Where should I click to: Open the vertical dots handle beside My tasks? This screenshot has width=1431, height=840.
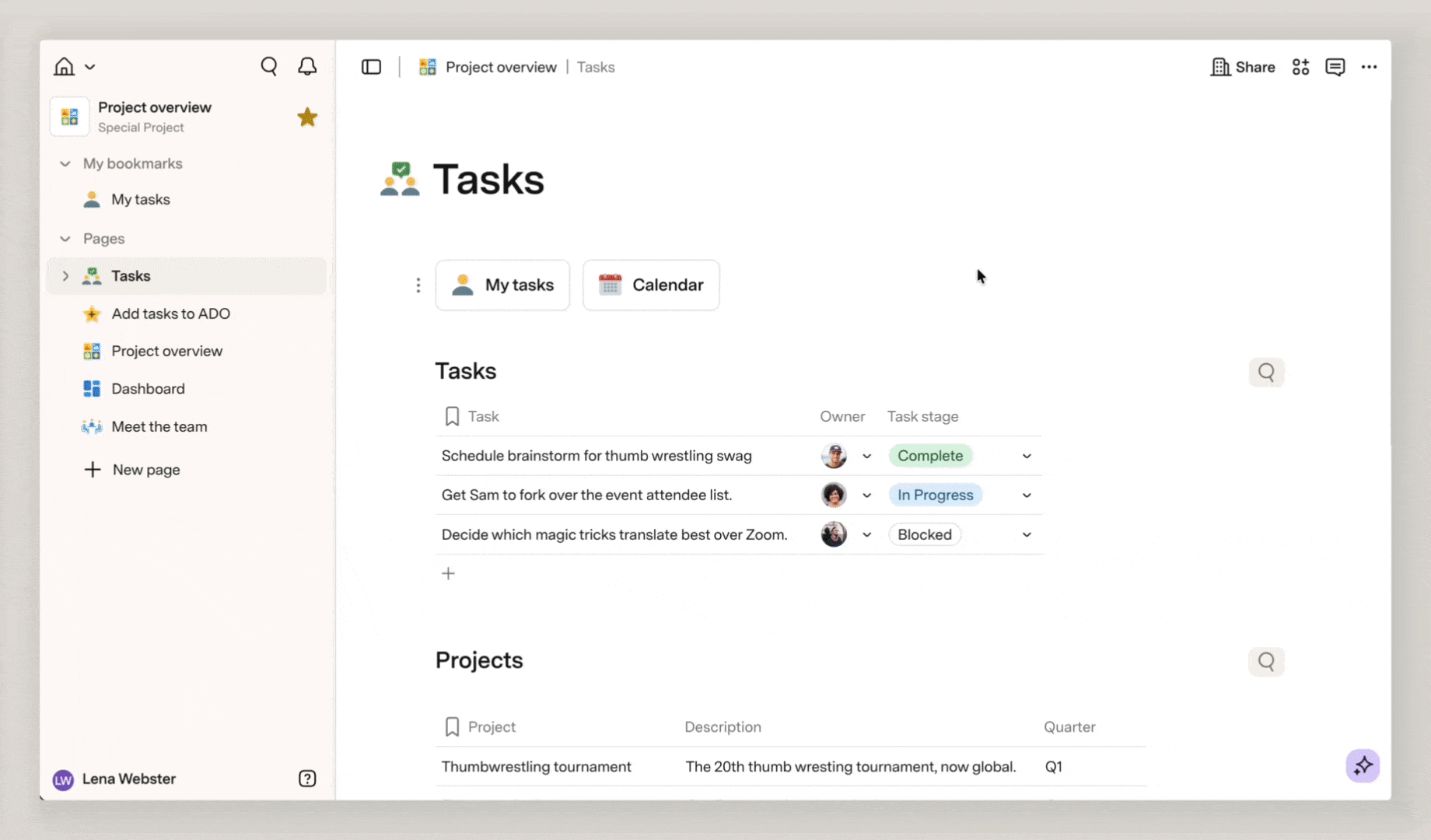[418, 285]
